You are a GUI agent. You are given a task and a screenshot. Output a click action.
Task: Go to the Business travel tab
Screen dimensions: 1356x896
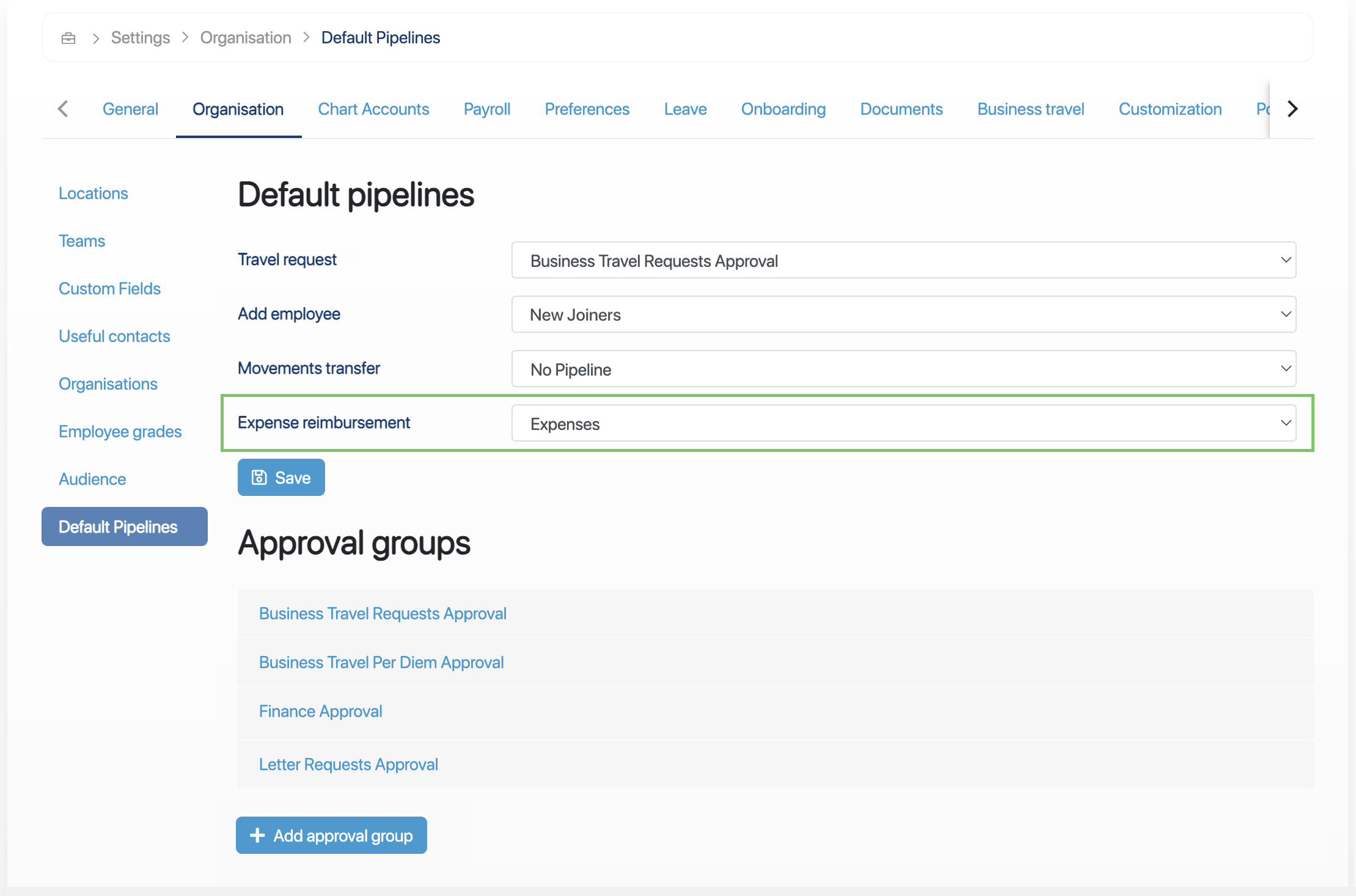(1030, 109)
